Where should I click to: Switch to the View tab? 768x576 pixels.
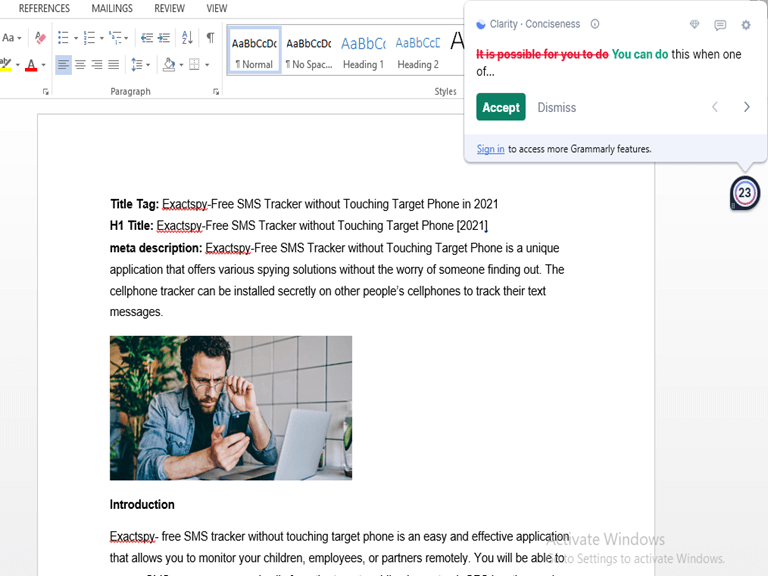pos(216,8)
